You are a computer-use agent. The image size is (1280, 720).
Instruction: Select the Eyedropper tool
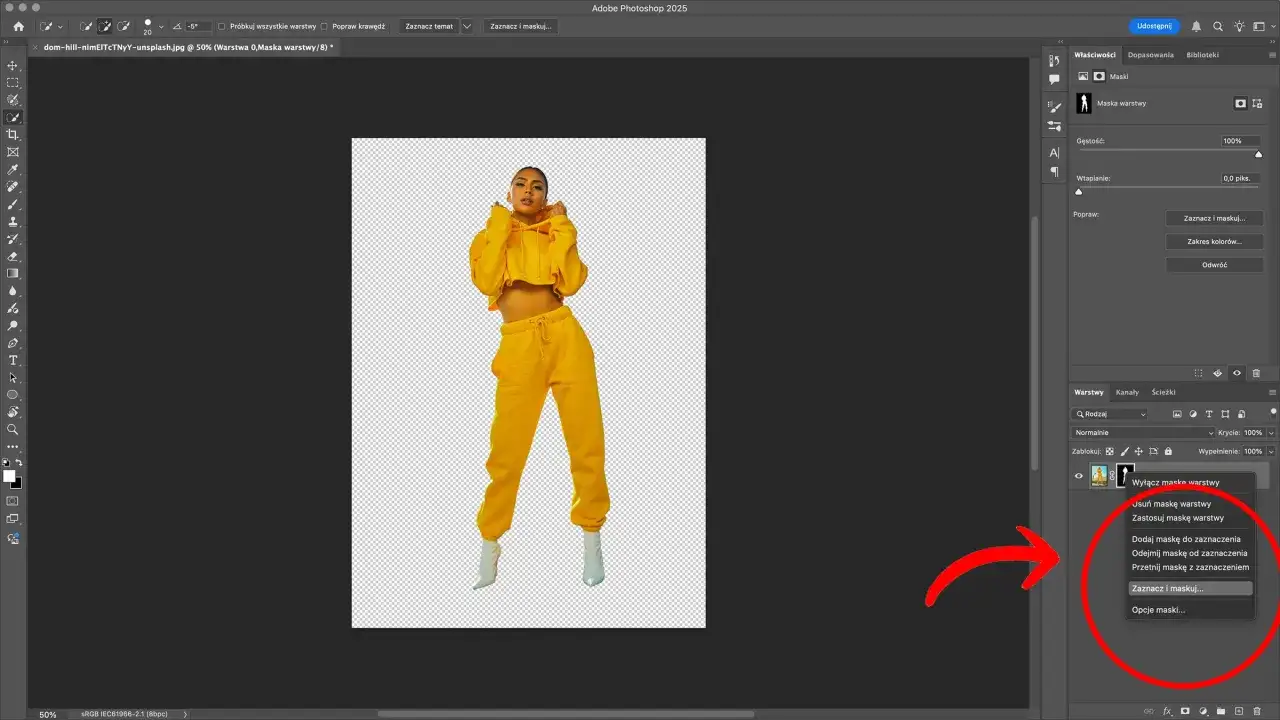[x=13, y=170]
